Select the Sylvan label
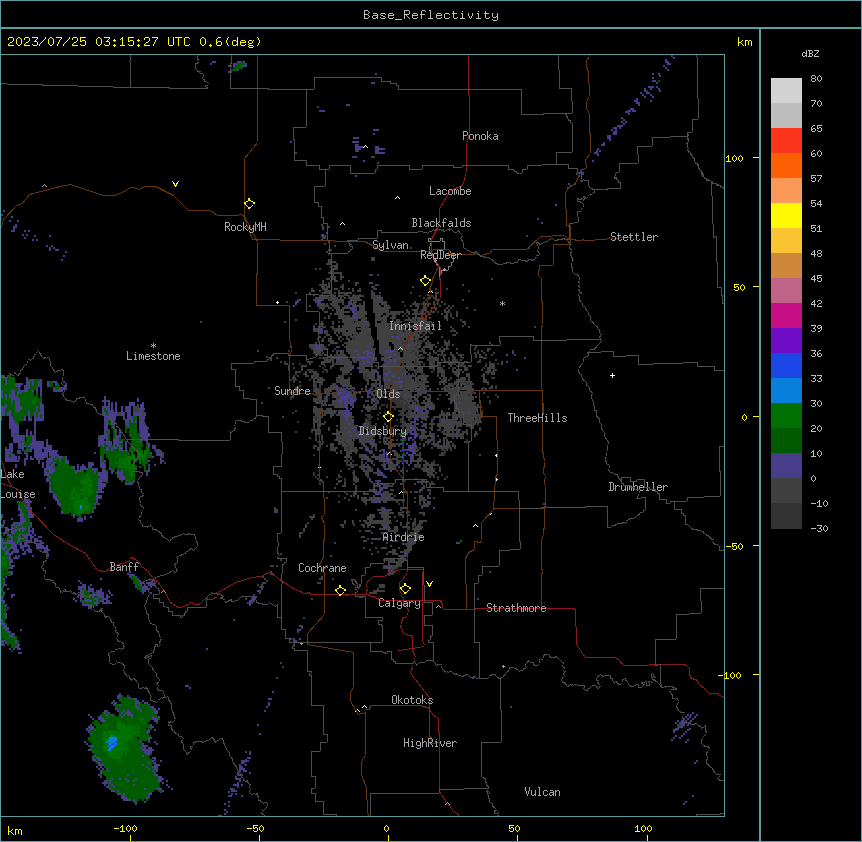The height and width of the screenshot is (842, 862). (390, 245)
